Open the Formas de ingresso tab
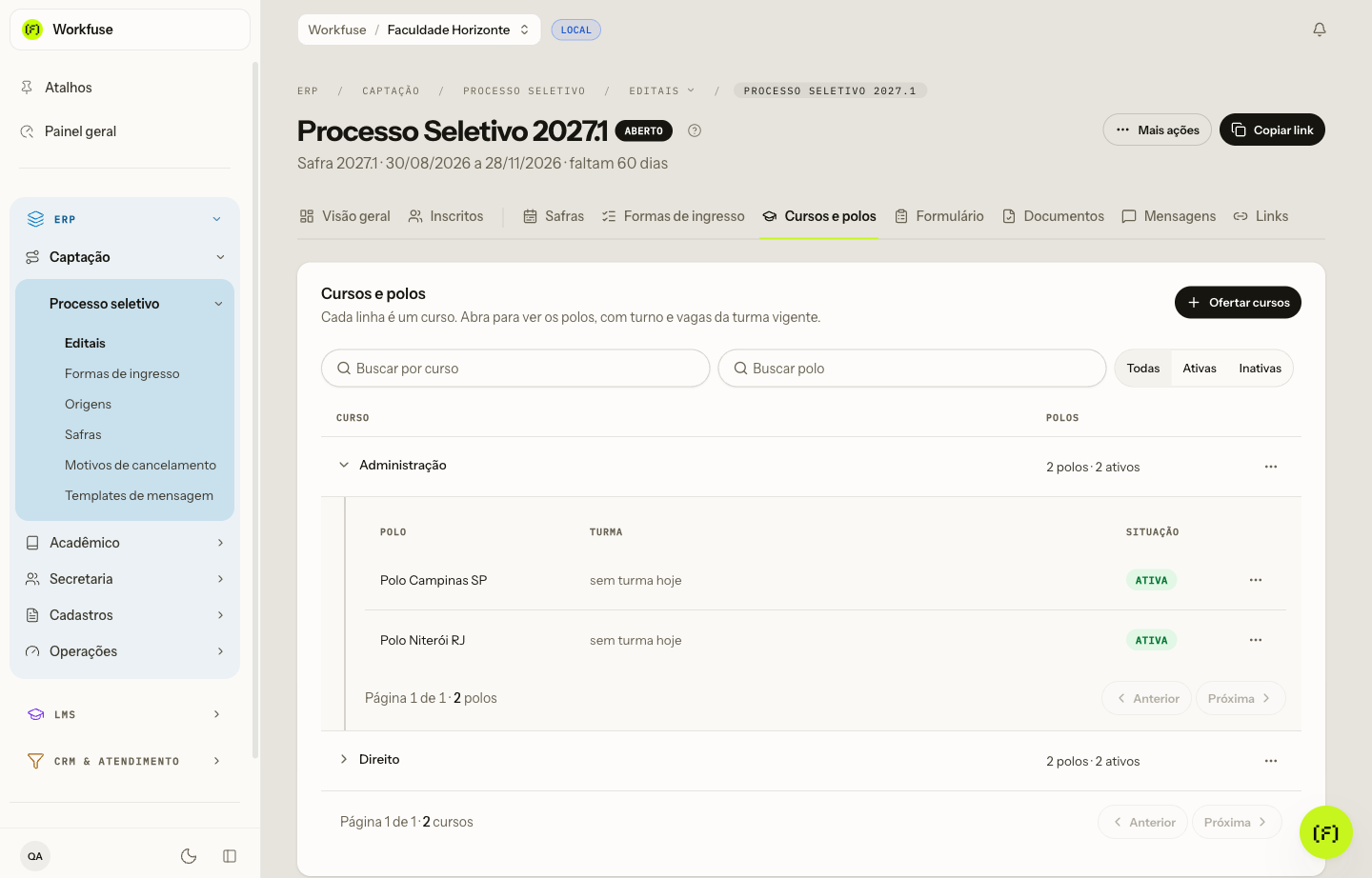The width and height of the screenshot is (1372, 878). [x=674, y=216]
